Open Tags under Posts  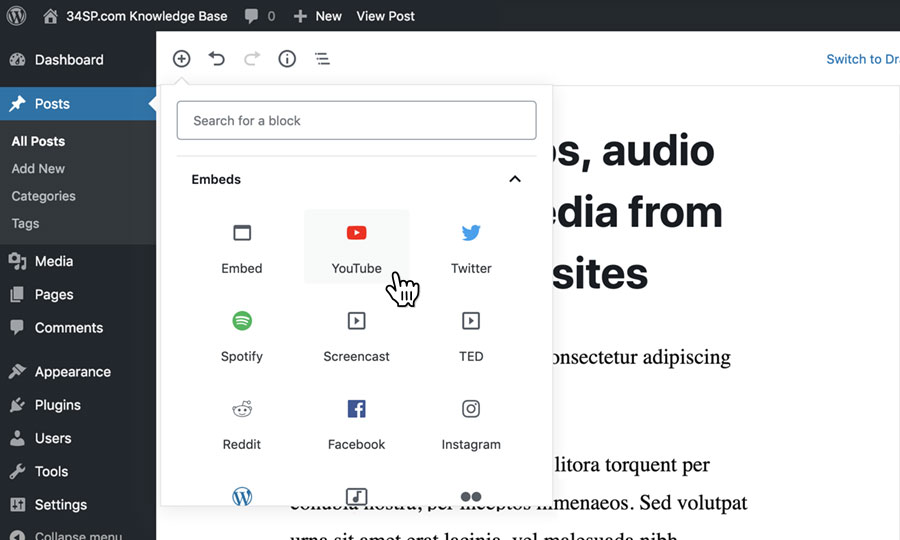pyautogui.click(x=25, y=224)
